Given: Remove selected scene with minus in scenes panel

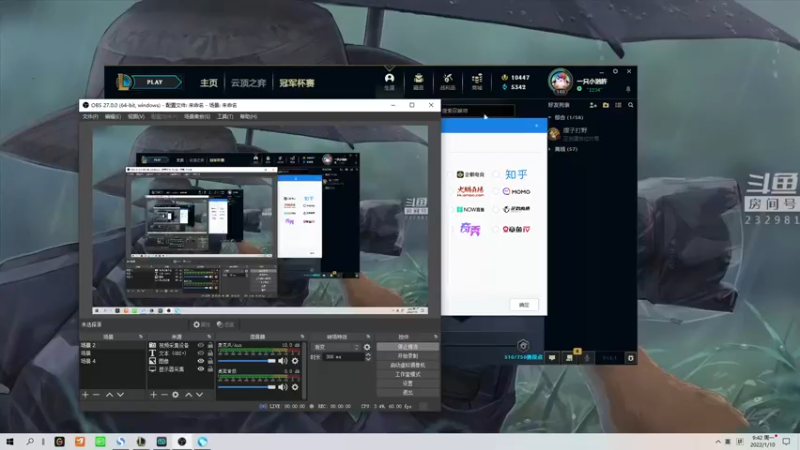Looking at the screenshot, I should click(x=96, y=394).
